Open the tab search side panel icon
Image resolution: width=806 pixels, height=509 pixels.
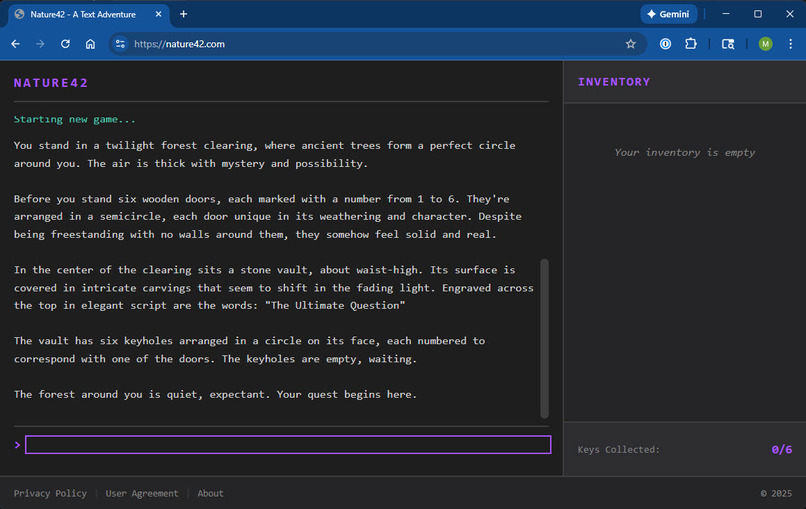[x=728, y=44]
